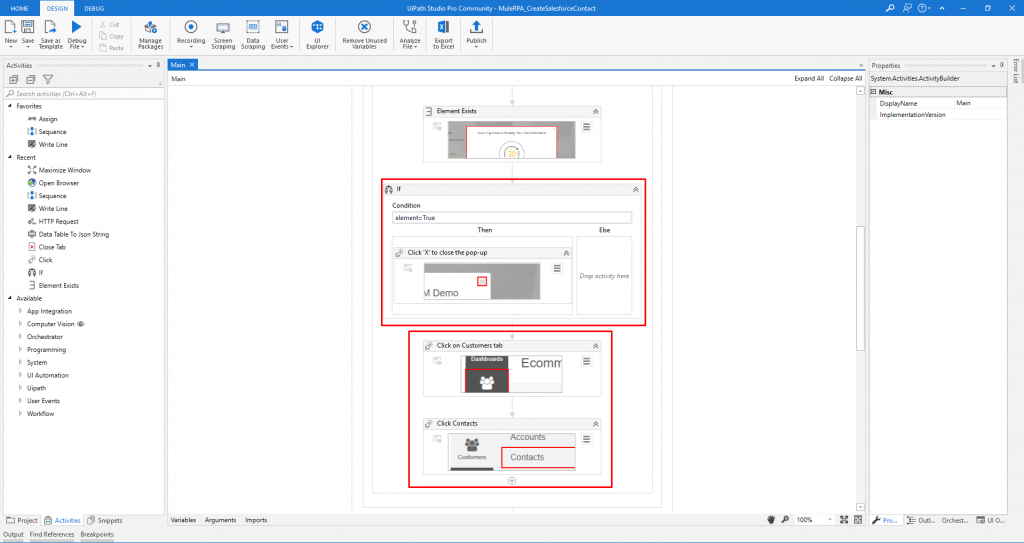This screenshot has height=543, width=1024.
Task: Switch to Snippets panel tab
Action: click(x=104, y=520)
